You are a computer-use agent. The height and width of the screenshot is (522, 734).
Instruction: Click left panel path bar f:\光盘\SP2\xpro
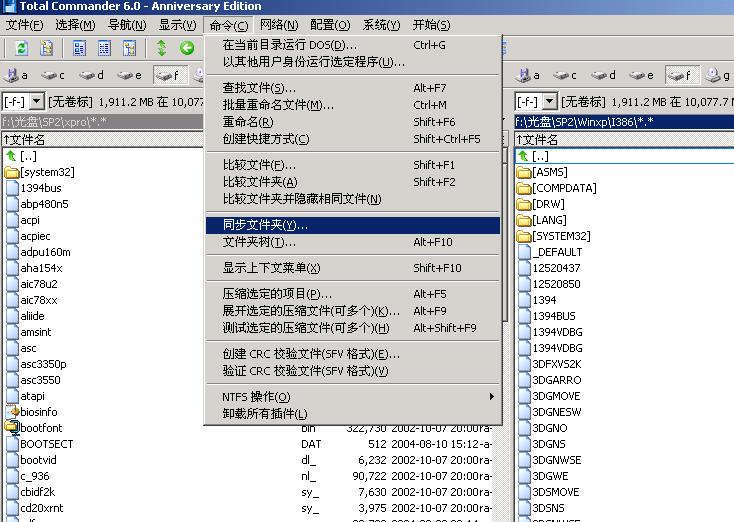pyautogui.click(x=102, y=122)
